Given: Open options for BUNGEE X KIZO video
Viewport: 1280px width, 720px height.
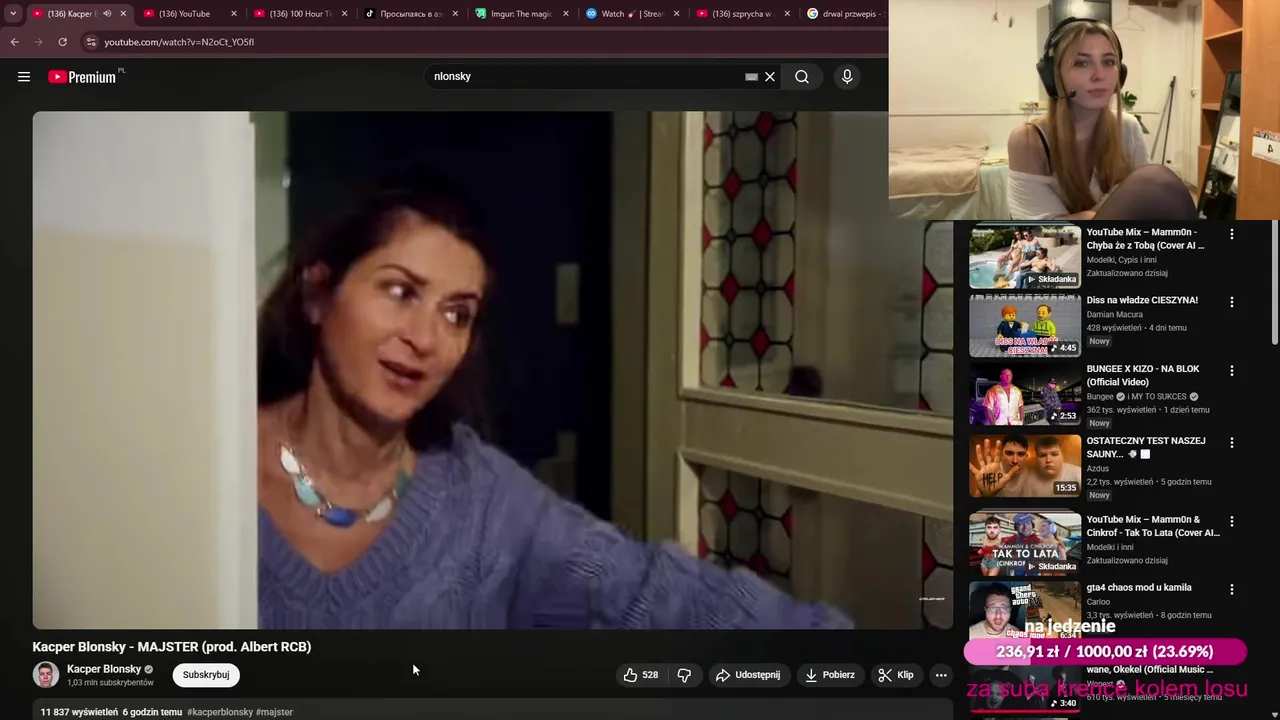Looking at the screenshot, I should pyautogui.click(x=1232, y=371).
